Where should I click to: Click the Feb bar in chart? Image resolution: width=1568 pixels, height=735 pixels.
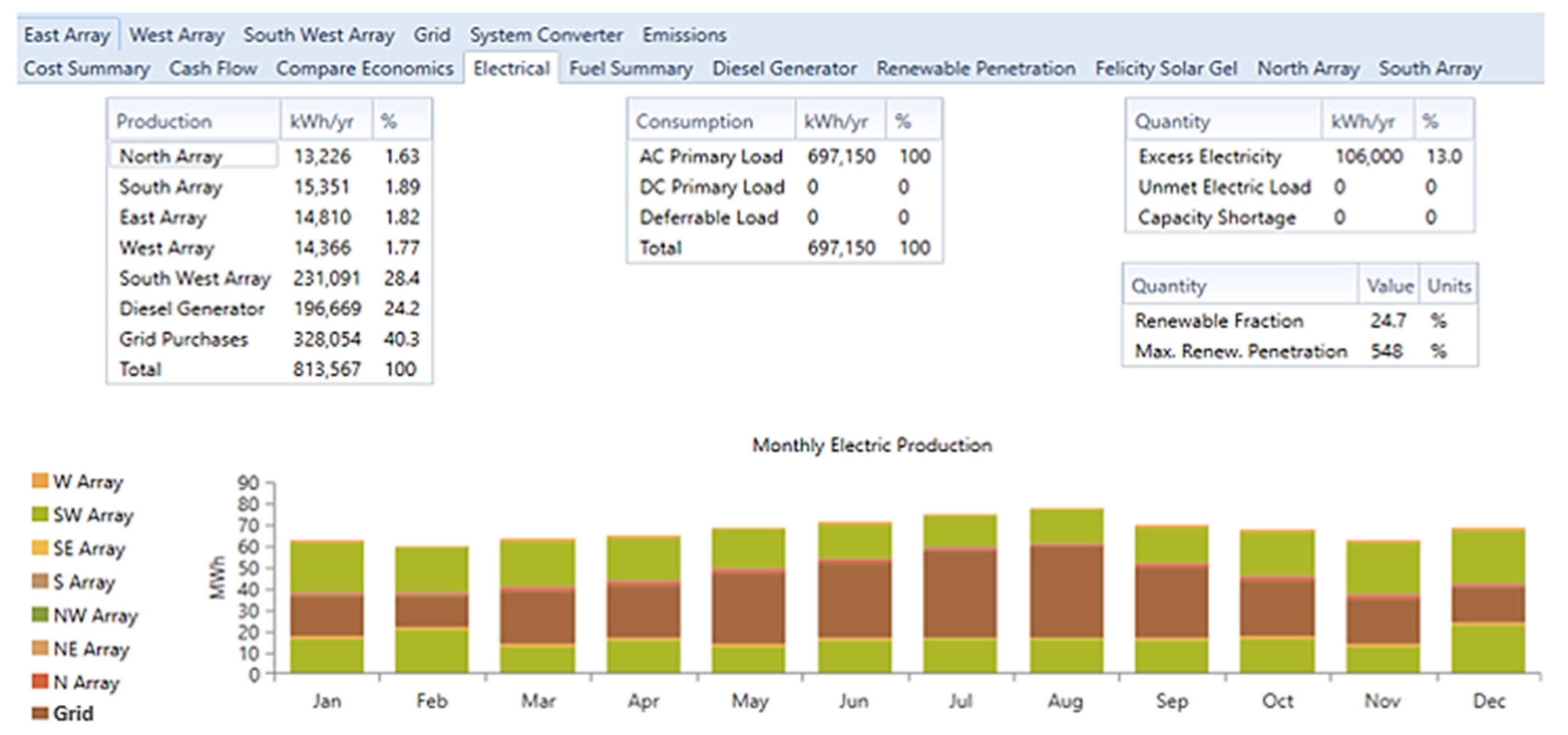click(x=431, y=609)
